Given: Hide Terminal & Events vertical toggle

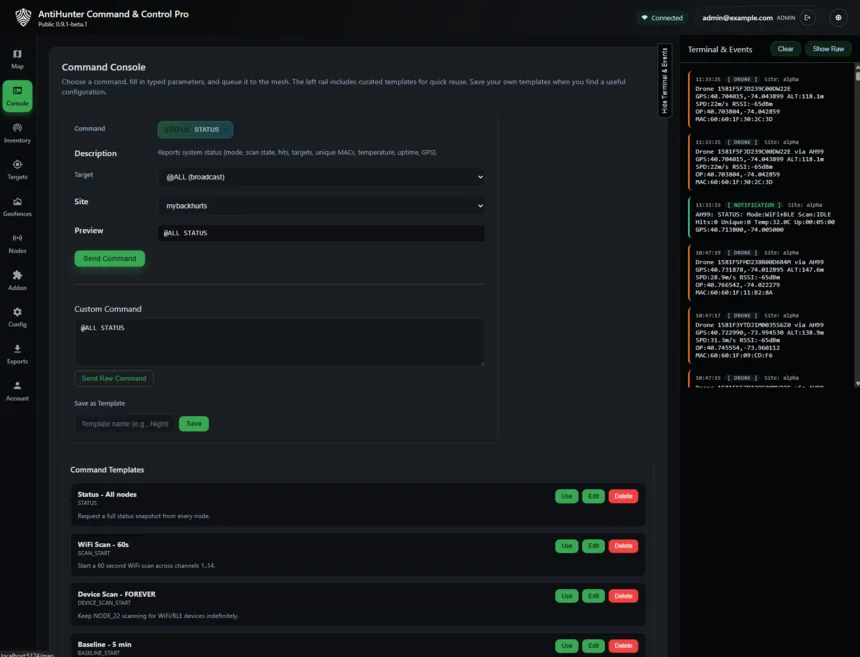Looking at the screenshot, I should coord(664,80).
